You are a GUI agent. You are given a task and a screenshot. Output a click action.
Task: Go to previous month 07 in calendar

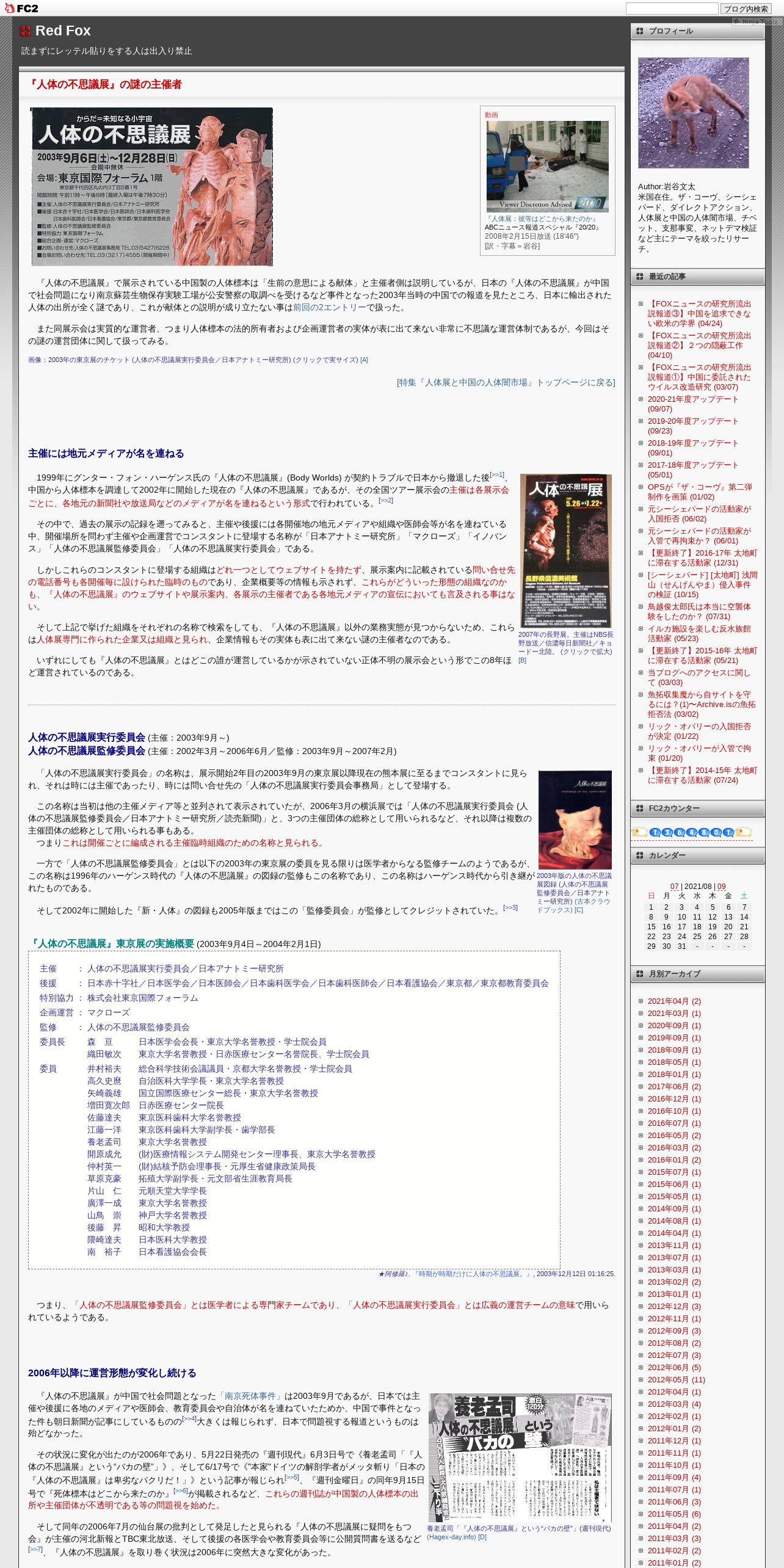[x=674, y=886]
